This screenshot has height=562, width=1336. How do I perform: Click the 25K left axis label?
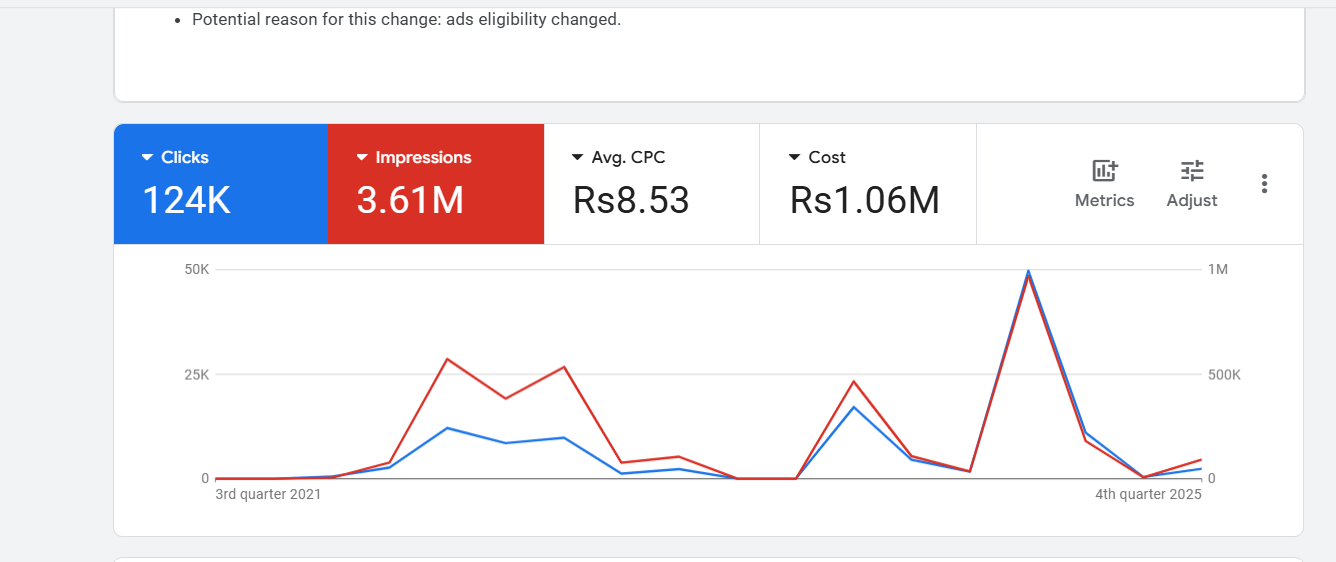click(x=196, y=375)
